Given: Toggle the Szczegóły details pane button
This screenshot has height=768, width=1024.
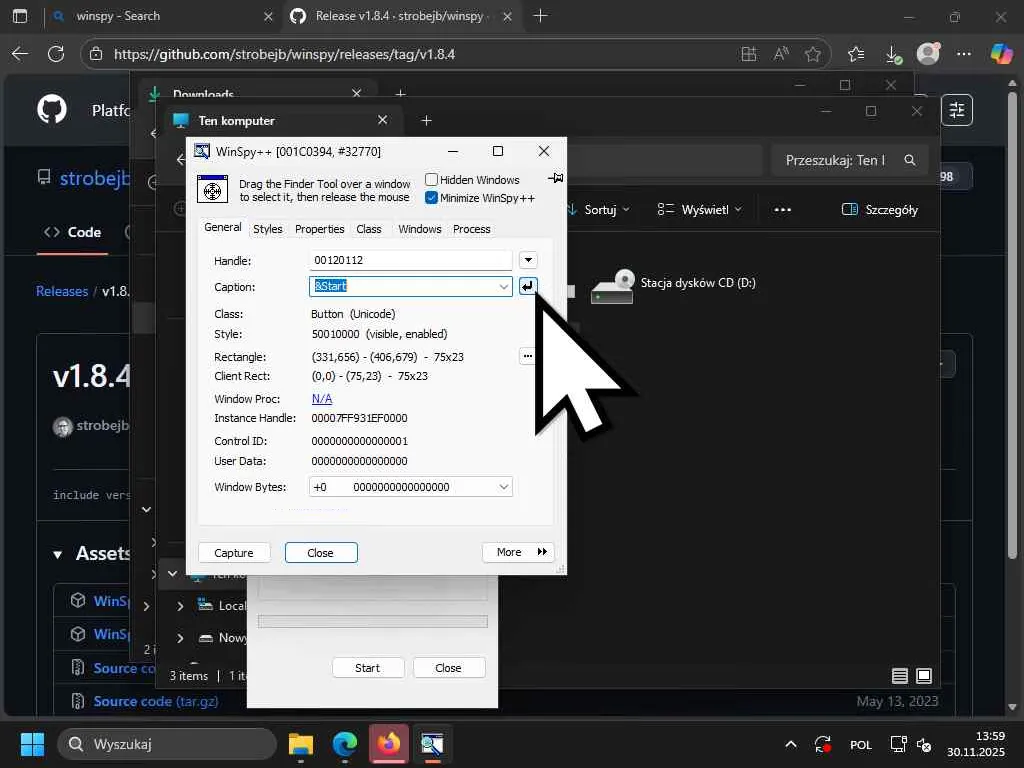Looking at the screenshot, I should click(x=880, y=210).
